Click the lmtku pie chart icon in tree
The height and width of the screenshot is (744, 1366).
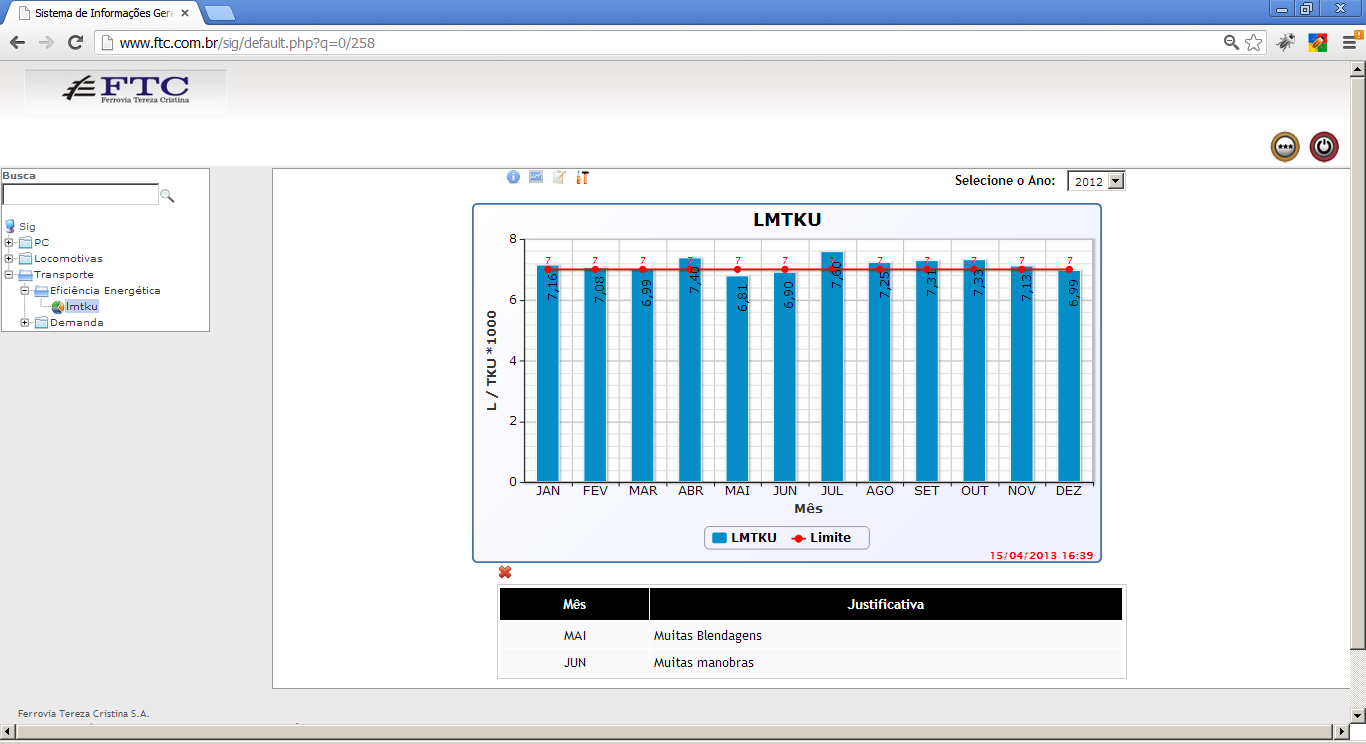pyautogui.click(x=58, y=307)
